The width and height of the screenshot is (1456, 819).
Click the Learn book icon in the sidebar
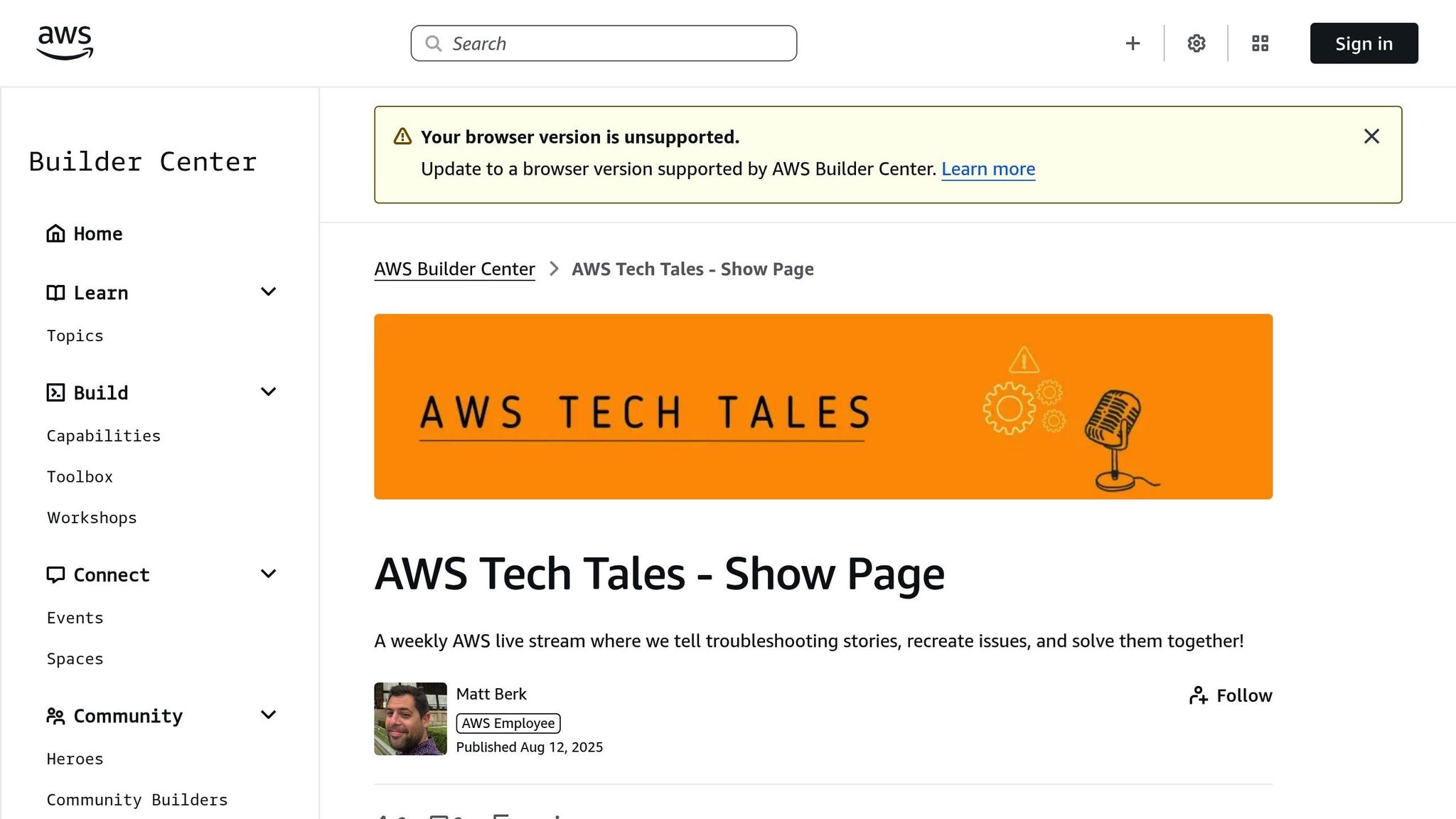(56, 291)
